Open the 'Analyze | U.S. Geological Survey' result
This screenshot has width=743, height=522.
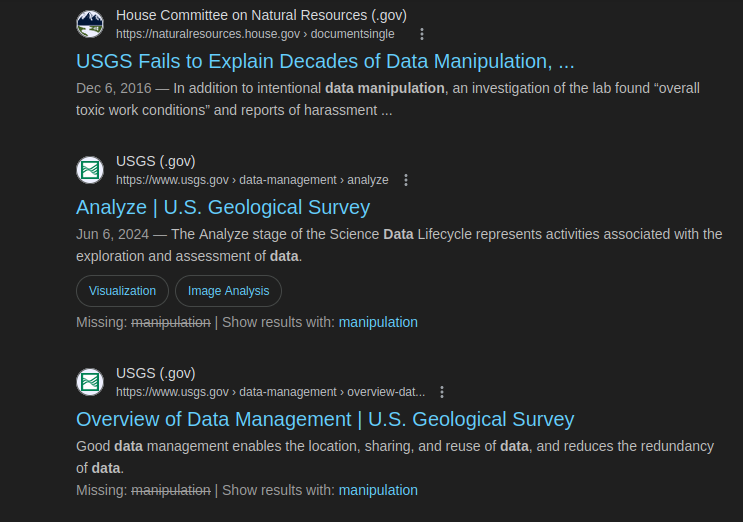pyautogui.click(x=223, y=207)
